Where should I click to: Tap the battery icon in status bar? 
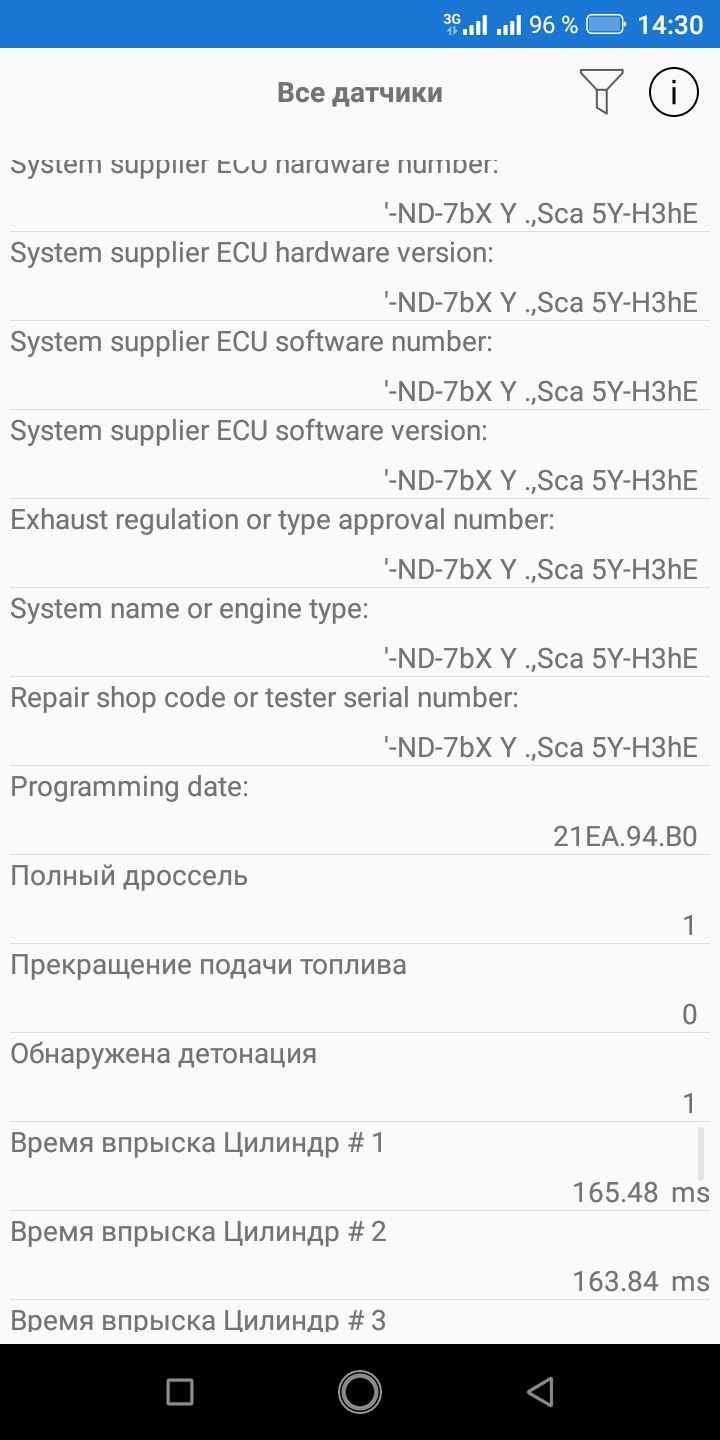point(606,24)
